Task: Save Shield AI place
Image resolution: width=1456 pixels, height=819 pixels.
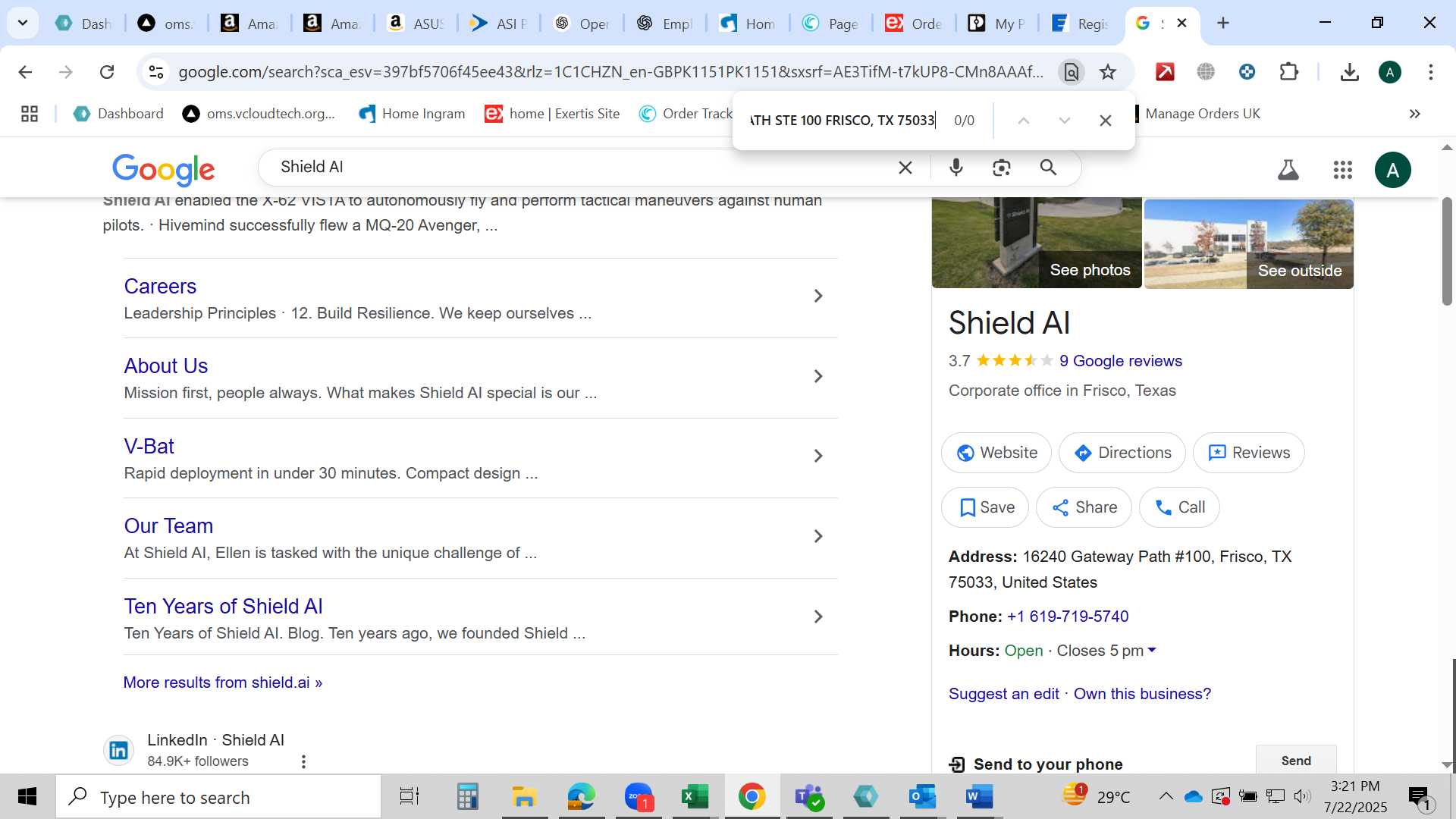Action: coord(984,507)
